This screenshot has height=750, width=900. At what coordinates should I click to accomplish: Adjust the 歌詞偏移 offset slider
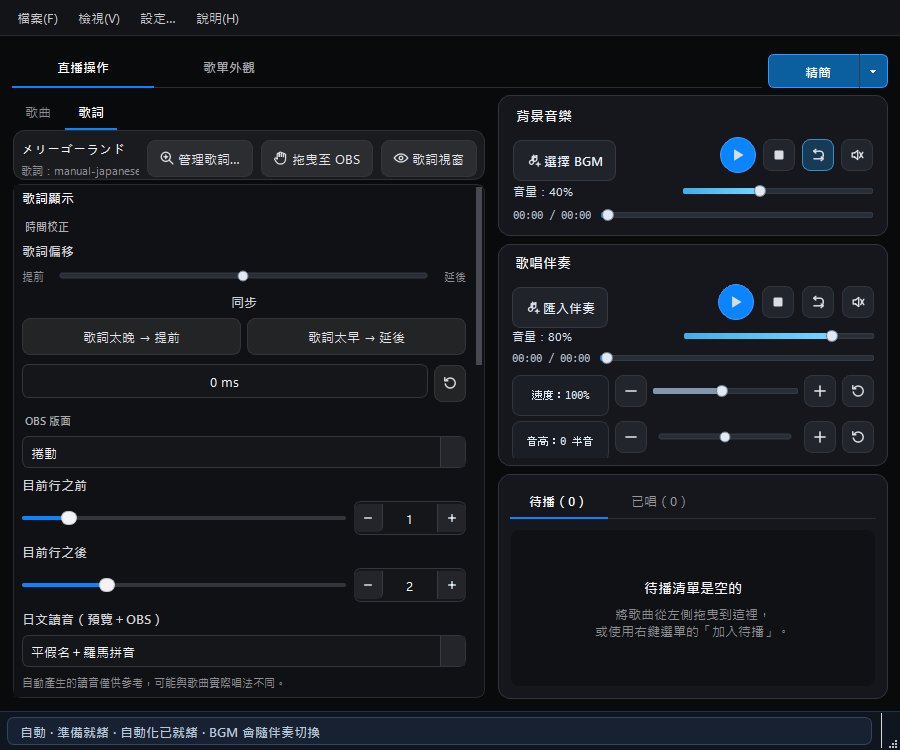coord(243,276)
